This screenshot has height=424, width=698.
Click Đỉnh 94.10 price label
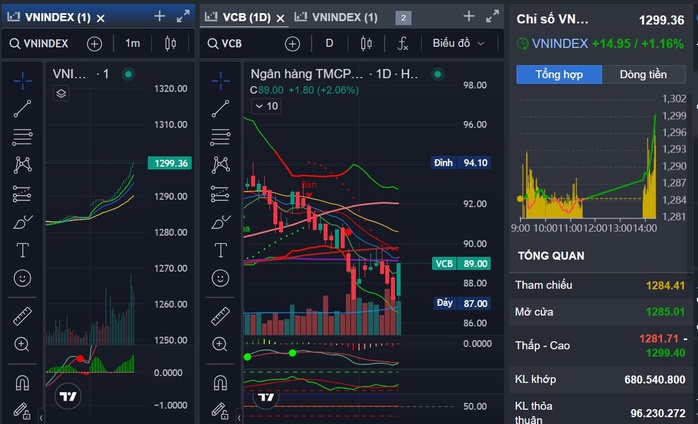[x=461, y=163]
